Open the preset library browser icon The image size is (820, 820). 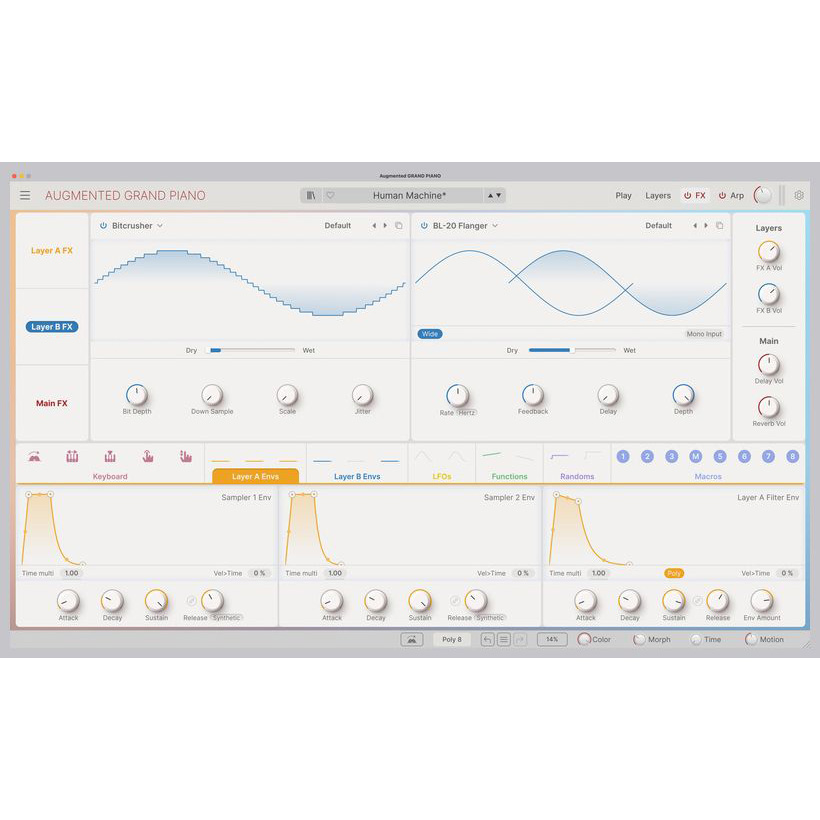pos(311,196)
